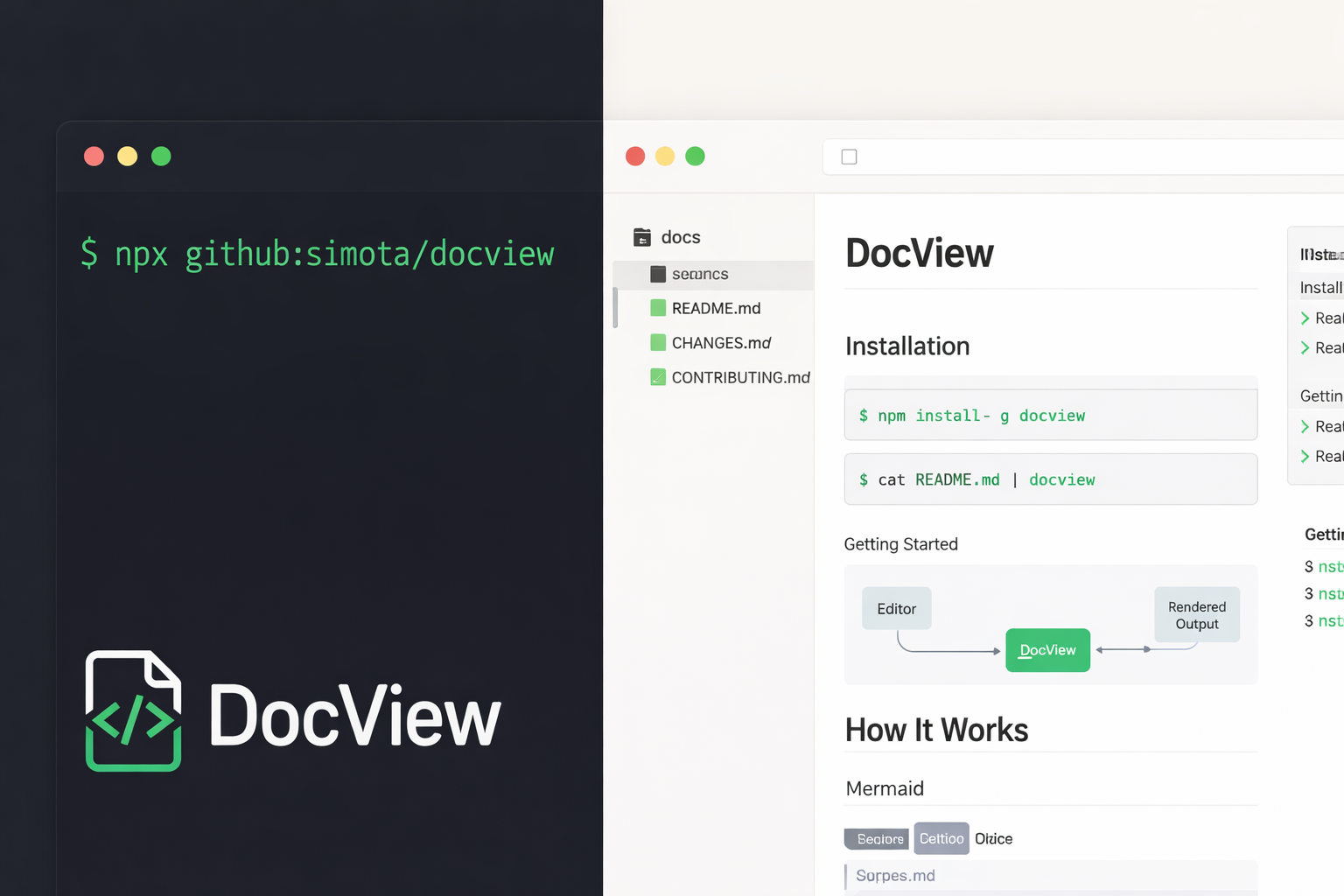Click the CHANGES.md markdown file icon
Screen dimensions: 1344x896
[657, 342]
